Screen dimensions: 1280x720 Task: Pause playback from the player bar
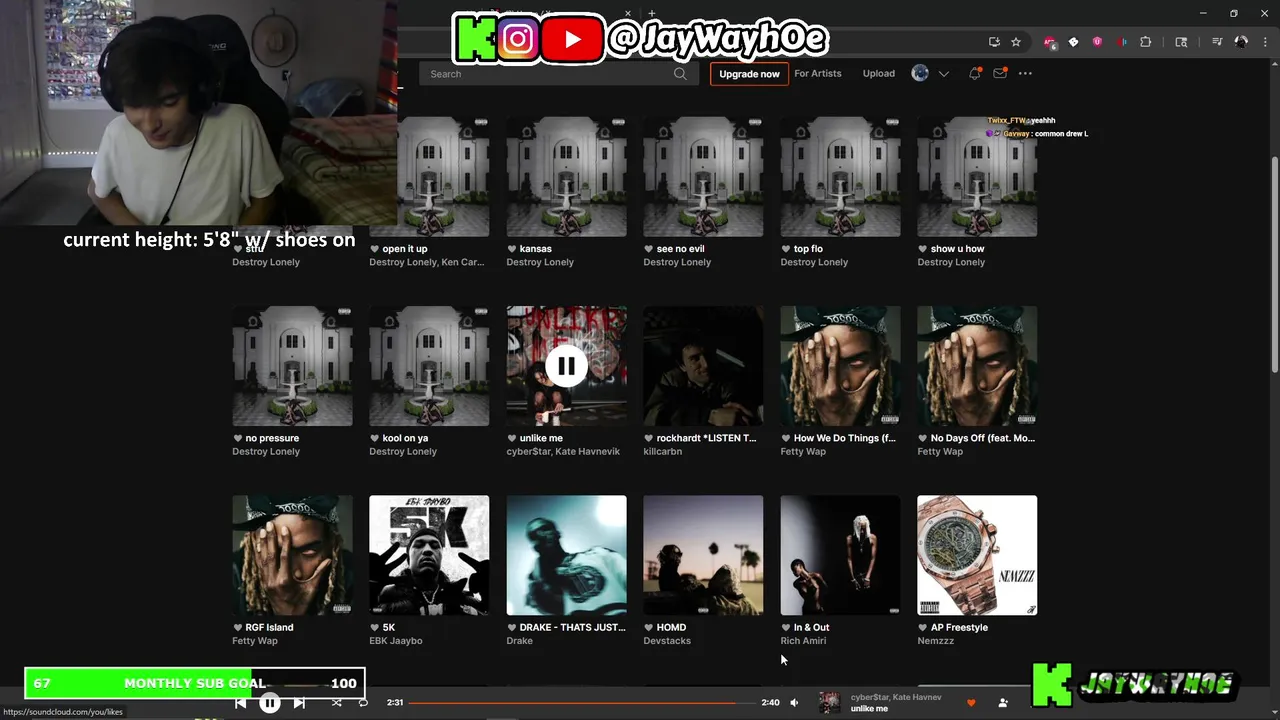point(270,703)
